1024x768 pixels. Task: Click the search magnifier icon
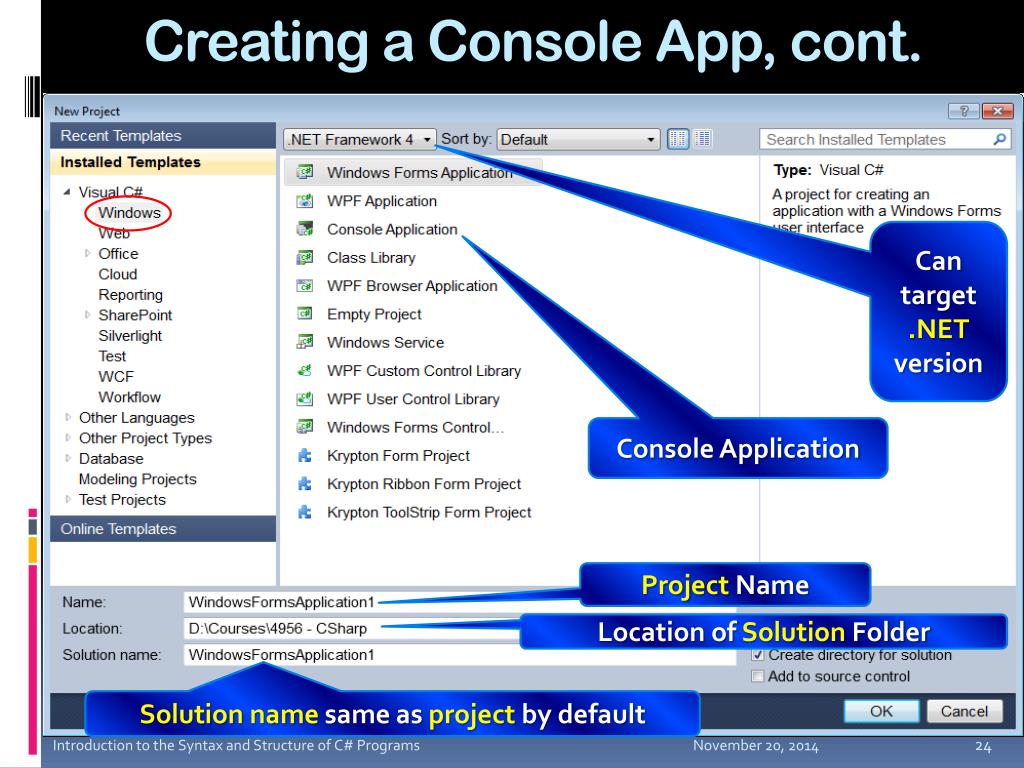pyautogui.click(x=999, y=139)
